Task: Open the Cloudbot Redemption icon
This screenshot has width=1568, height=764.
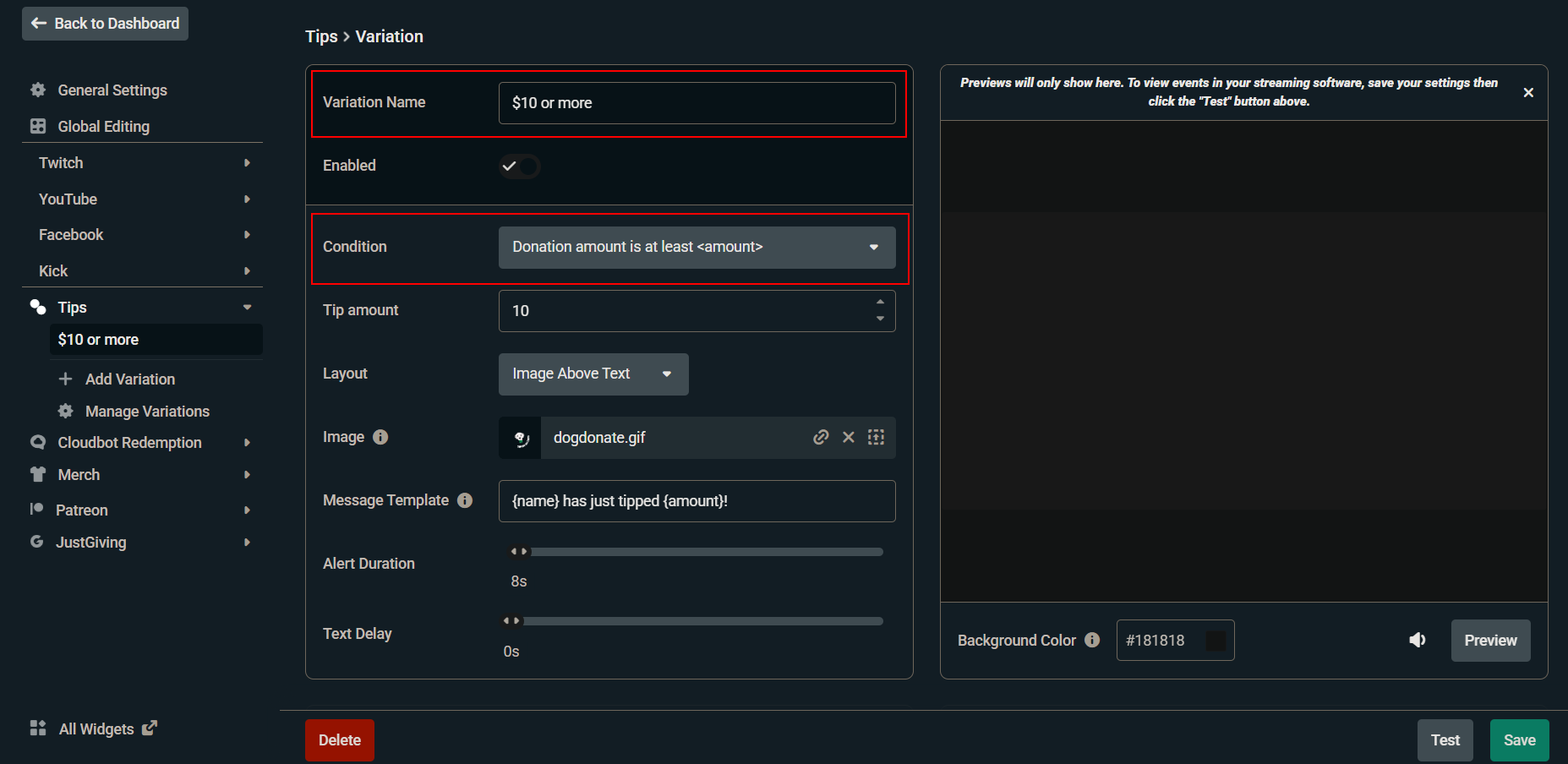Action: click(37, 442)
